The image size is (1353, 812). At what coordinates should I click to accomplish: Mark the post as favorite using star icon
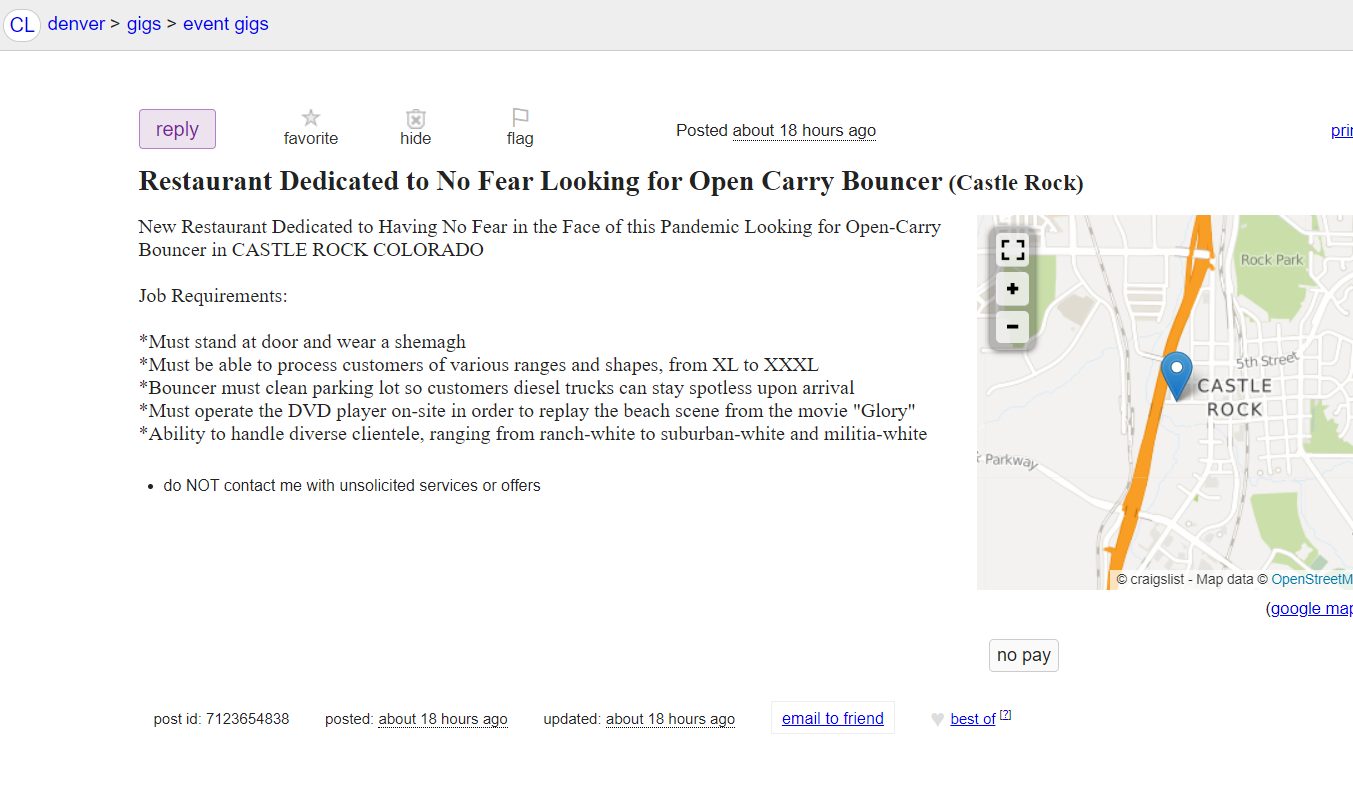311,118
